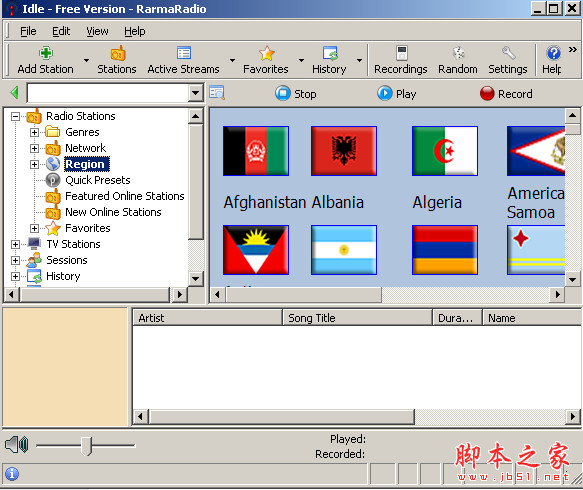Click the flag panel scroll down arrow

tap(573, 280)
